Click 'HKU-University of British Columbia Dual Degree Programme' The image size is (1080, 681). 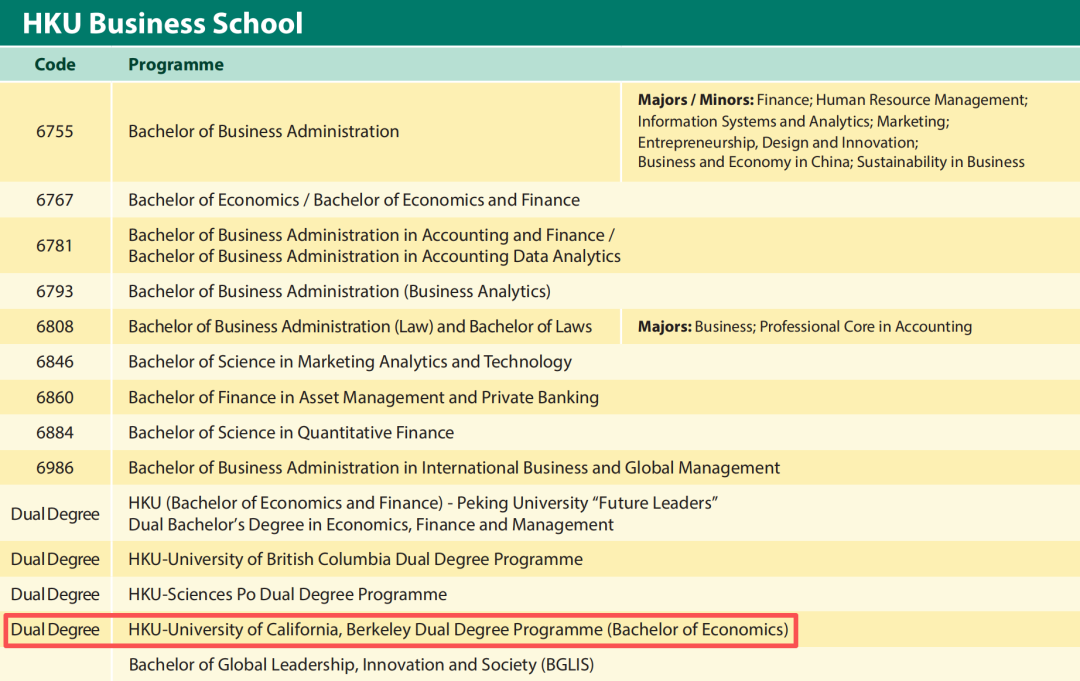(x=355, y=559)
